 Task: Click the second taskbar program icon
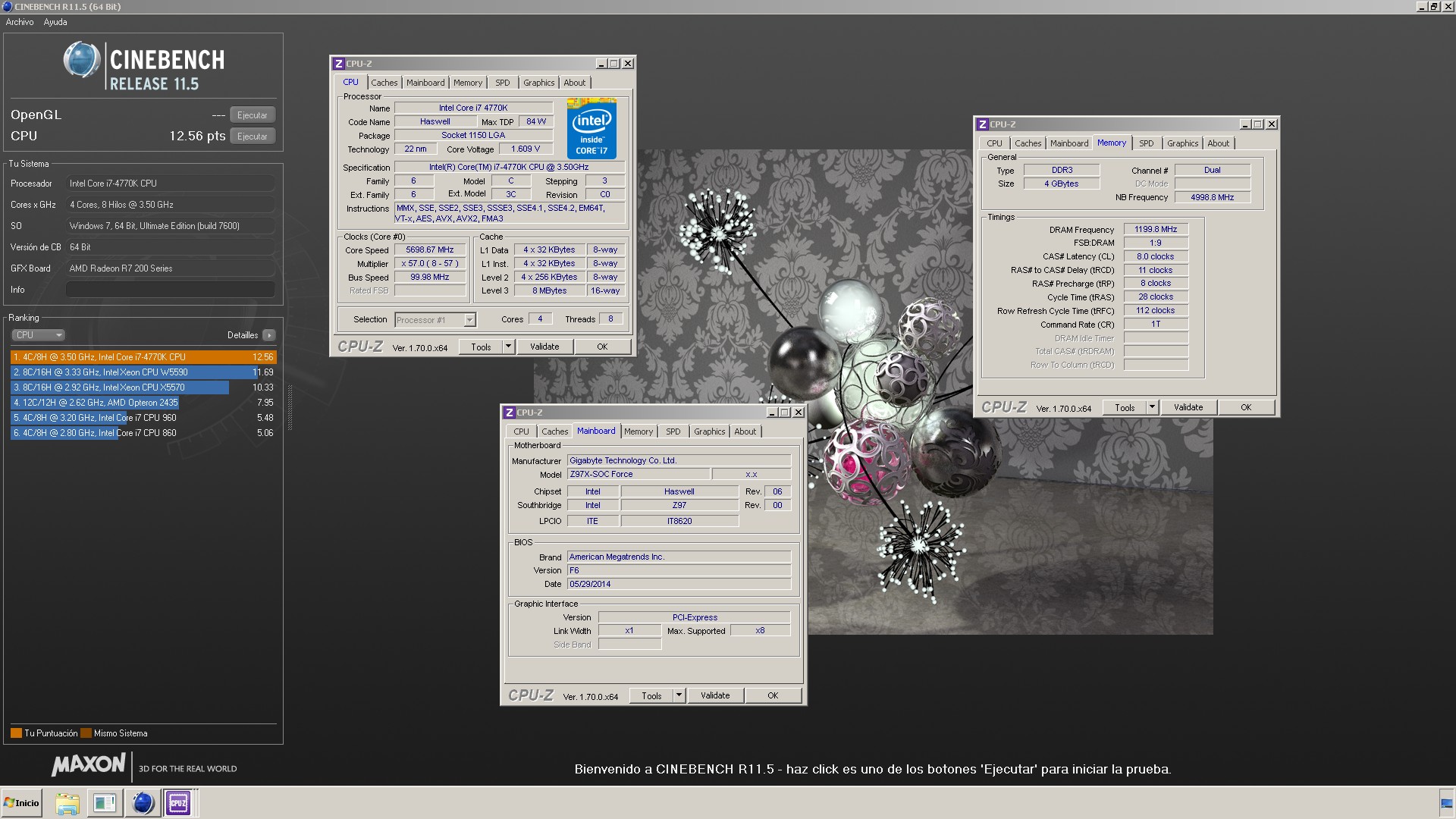pos(104,803)
